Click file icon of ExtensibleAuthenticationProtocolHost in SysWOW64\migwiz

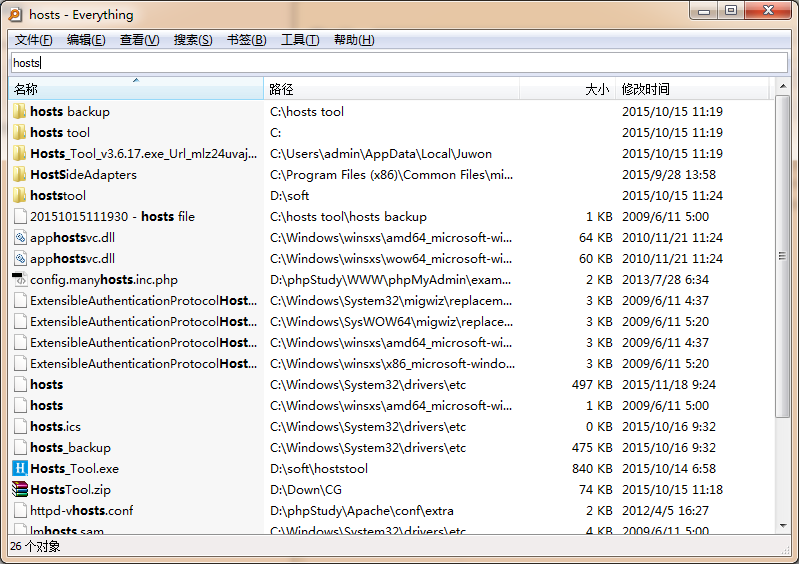coord(20,321)
